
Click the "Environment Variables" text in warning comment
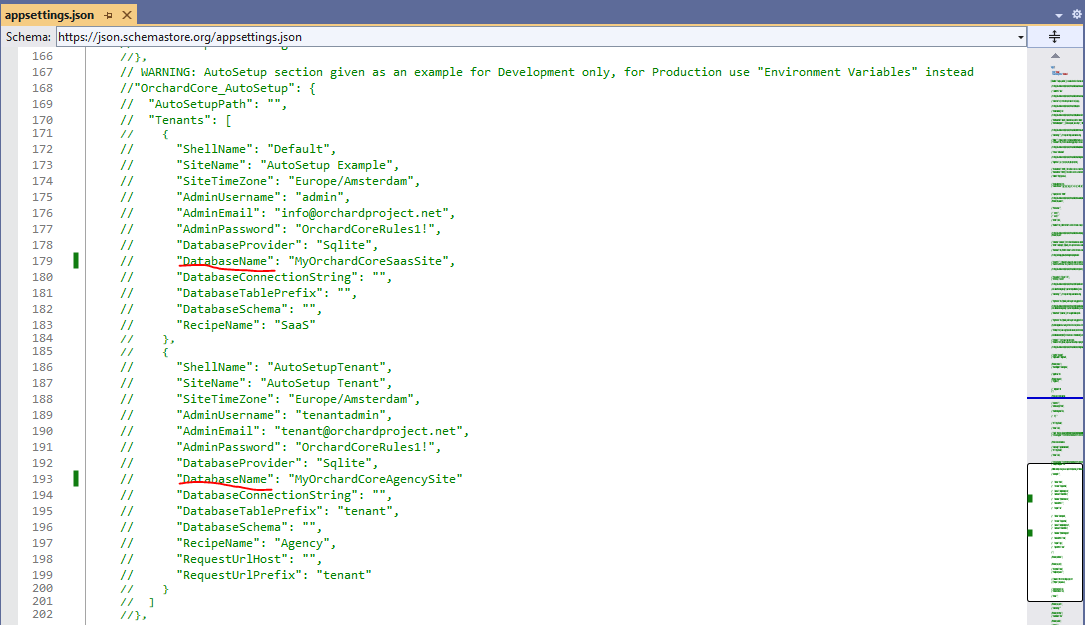(837, 72)
